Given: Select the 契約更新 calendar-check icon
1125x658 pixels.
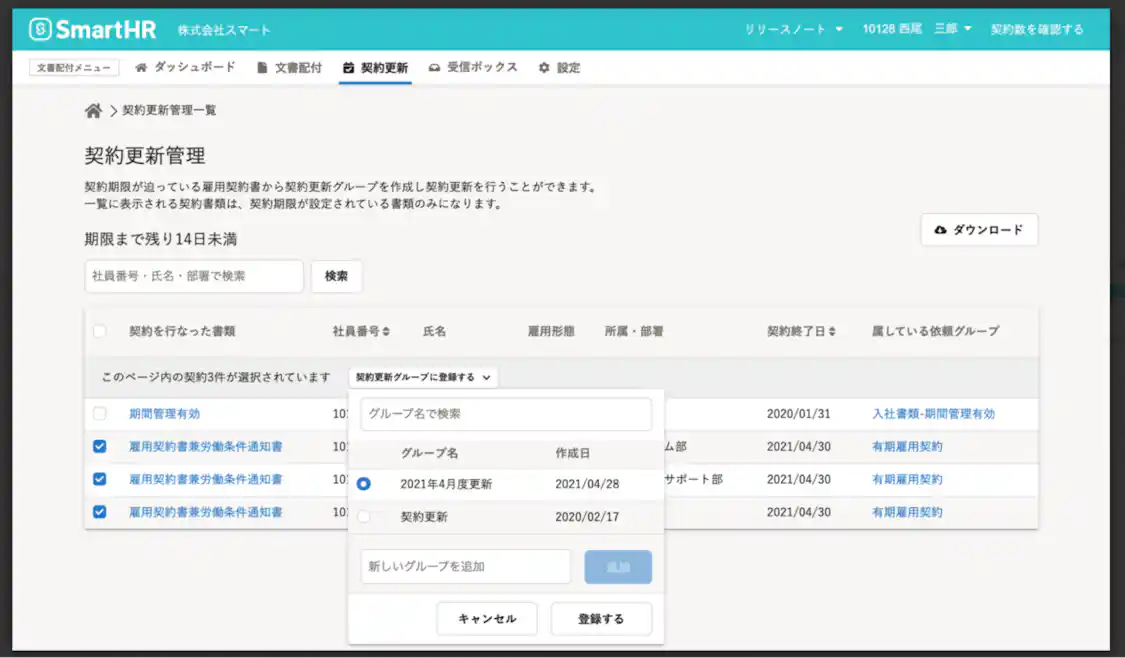Looking at the screenshot, I should pos(347,67).
